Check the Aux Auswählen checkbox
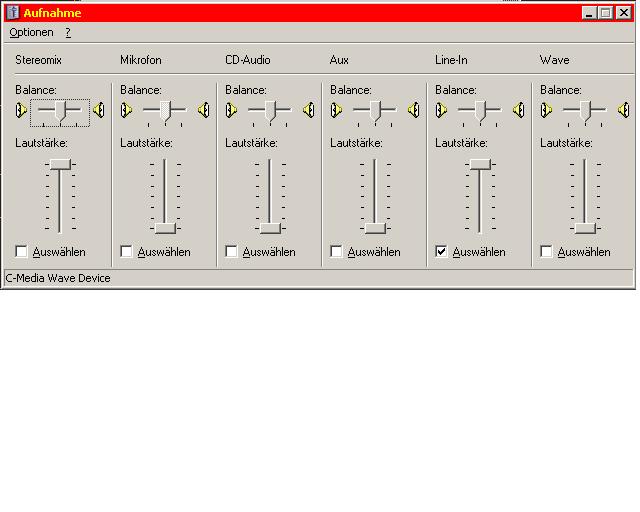The width and height of the screenshot is (640, 512). click(x=337, y=252)
